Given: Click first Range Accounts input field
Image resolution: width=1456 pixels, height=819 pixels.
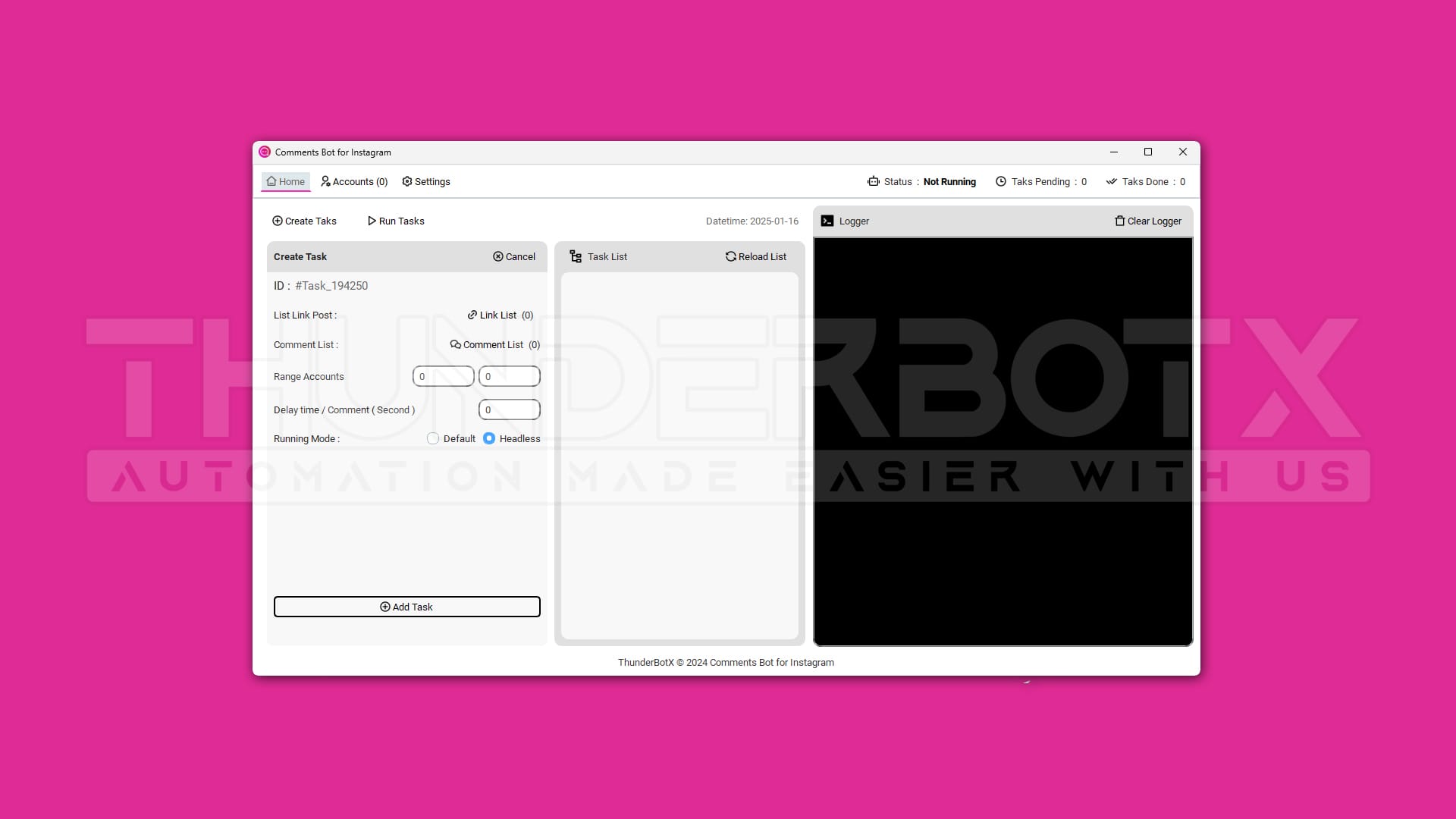Looking at the screenshot, I should [444, 376].
